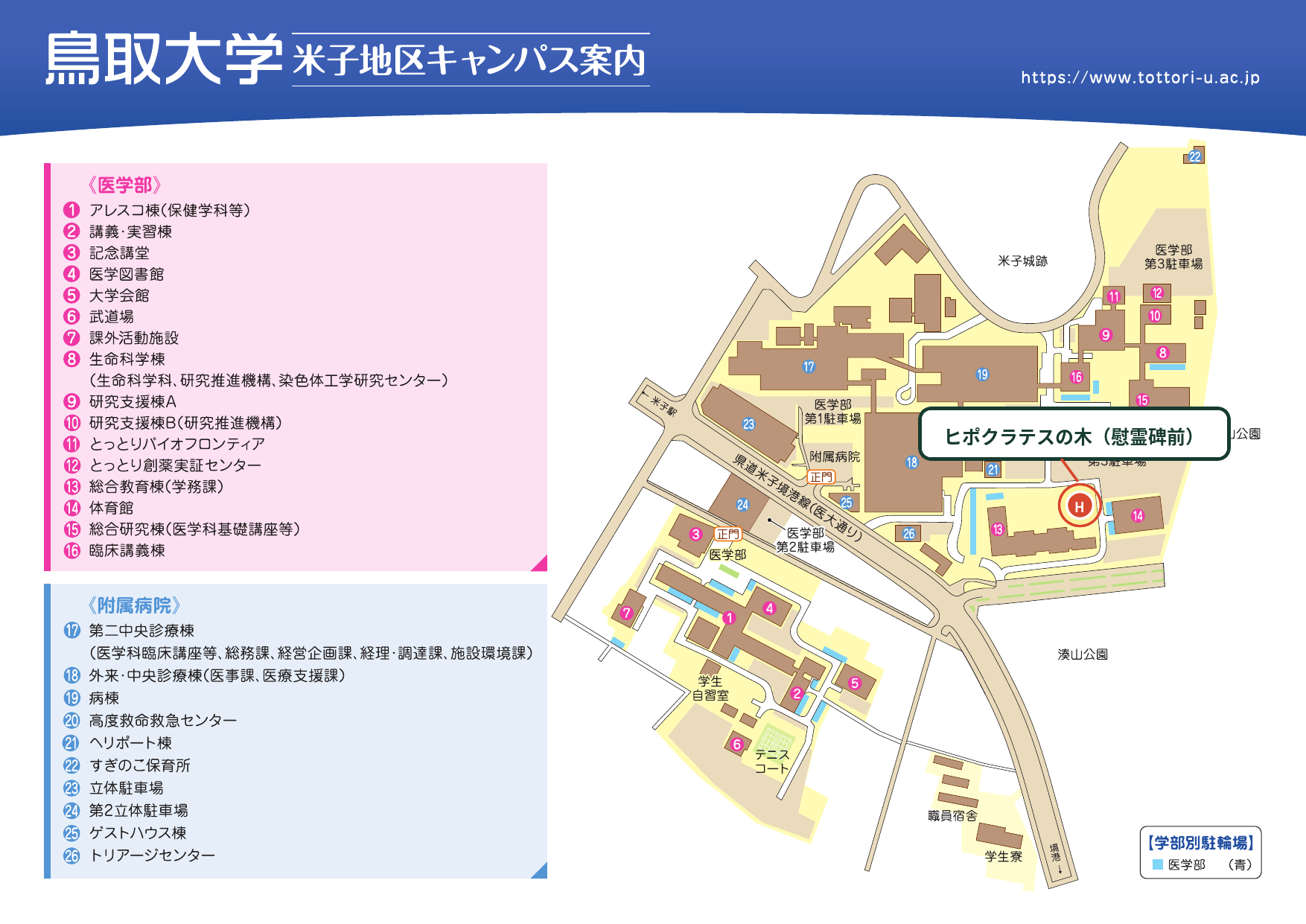This screenshot has width=1306, height=924.
Task: Select the 《医学部》 legend heading
Action: click(124, 185)
